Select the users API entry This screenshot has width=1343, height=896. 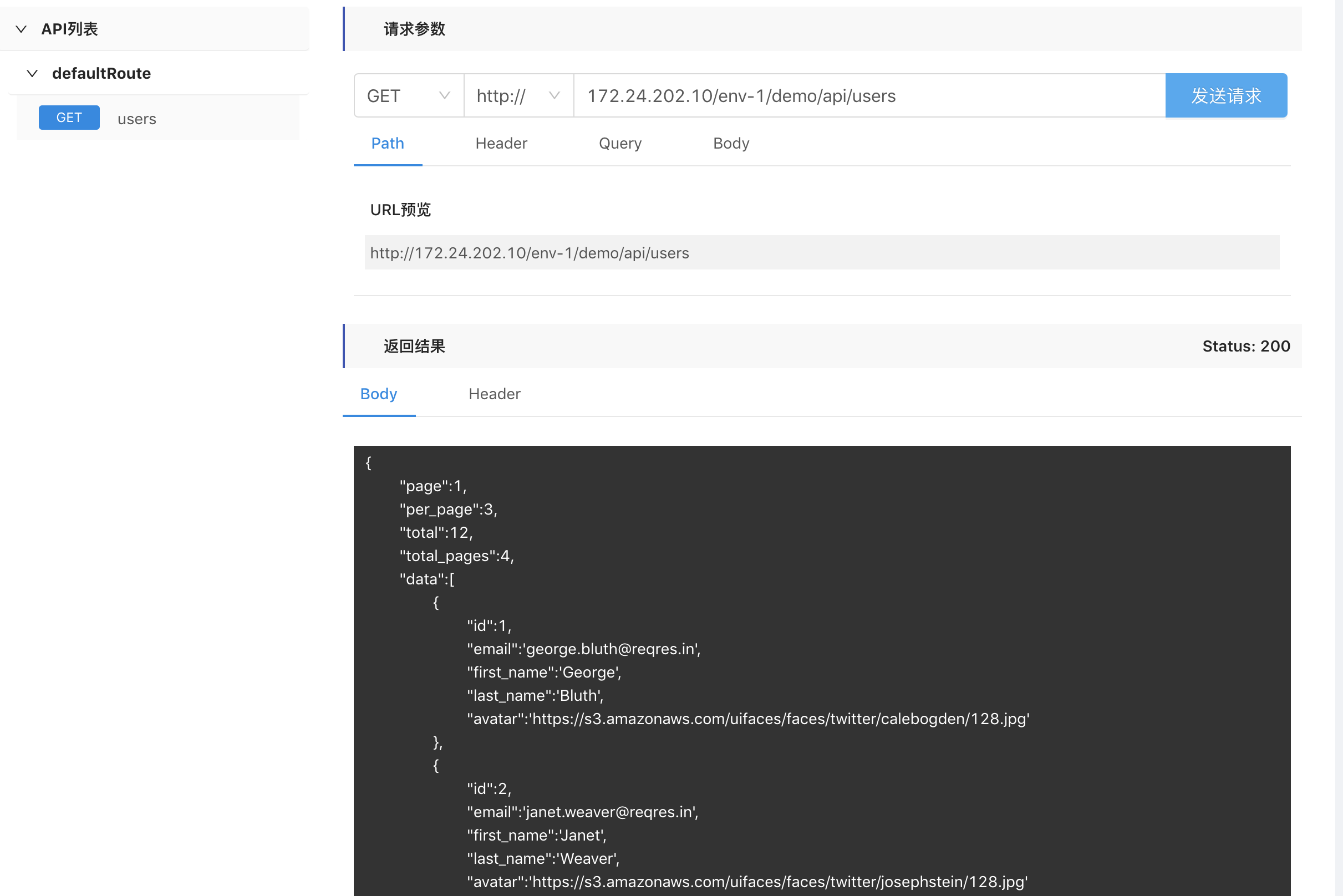coord(136,119)
